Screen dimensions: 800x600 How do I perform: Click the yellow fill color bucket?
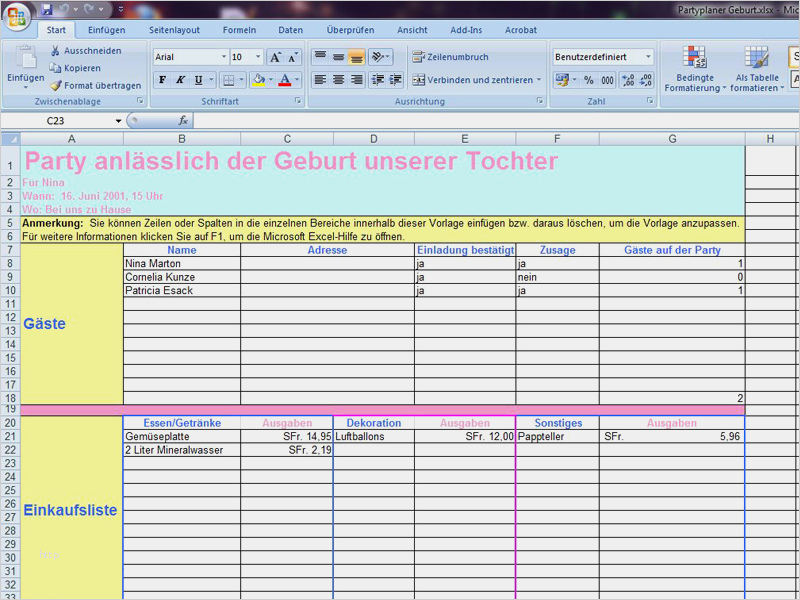coord(258,80)
